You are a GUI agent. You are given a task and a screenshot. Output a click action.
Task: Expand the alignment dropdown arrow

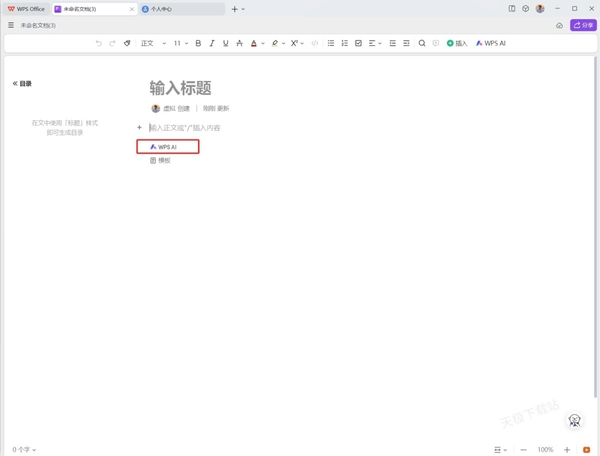(x=380, y=43)
